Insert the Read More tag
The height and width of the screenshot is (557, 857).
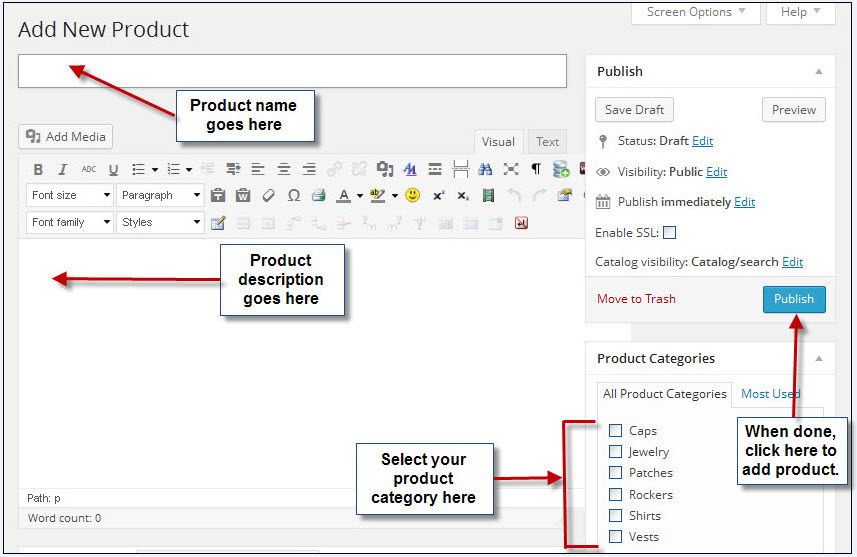[x=435, y=169]
